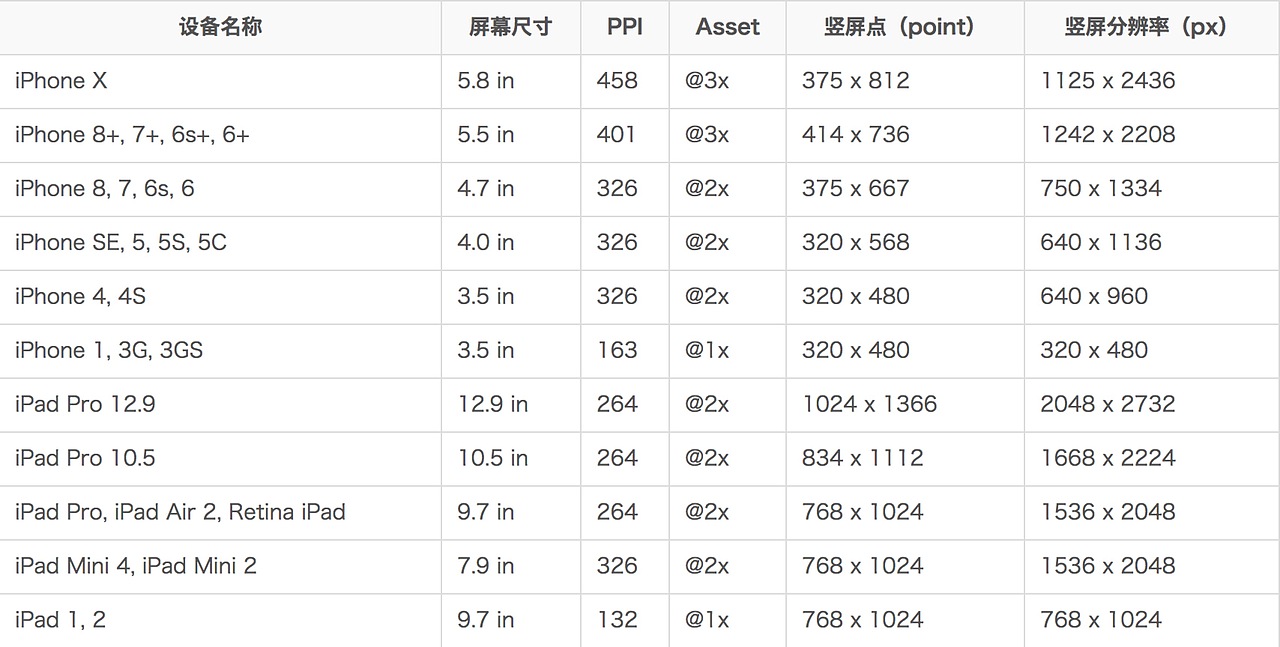The image size is (1280, 647).
Task: Click the iPad 1, 2 name cell
Action: pyautogui.click(x=60, y=621)
